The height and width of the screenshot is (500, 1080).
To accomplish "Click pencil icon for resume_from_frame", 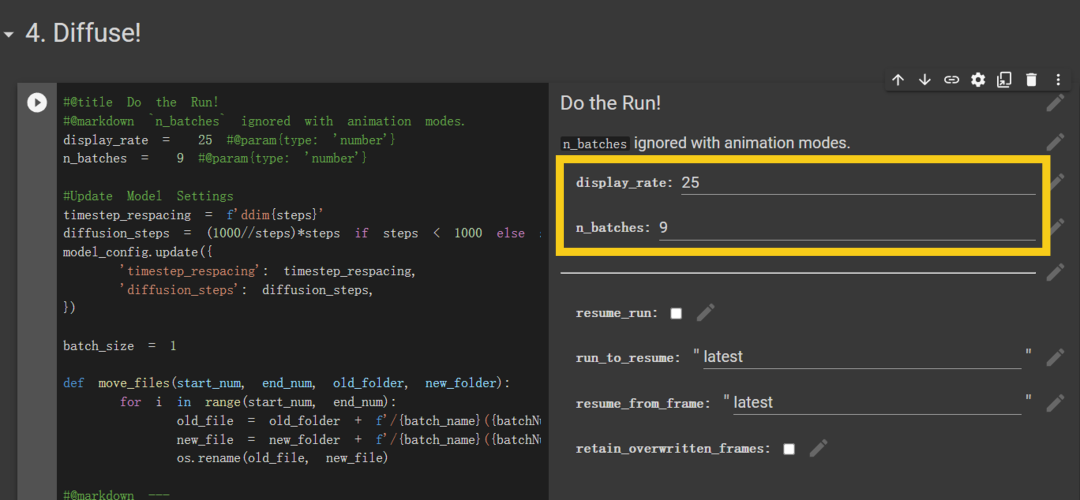I will coord(1055,403).
